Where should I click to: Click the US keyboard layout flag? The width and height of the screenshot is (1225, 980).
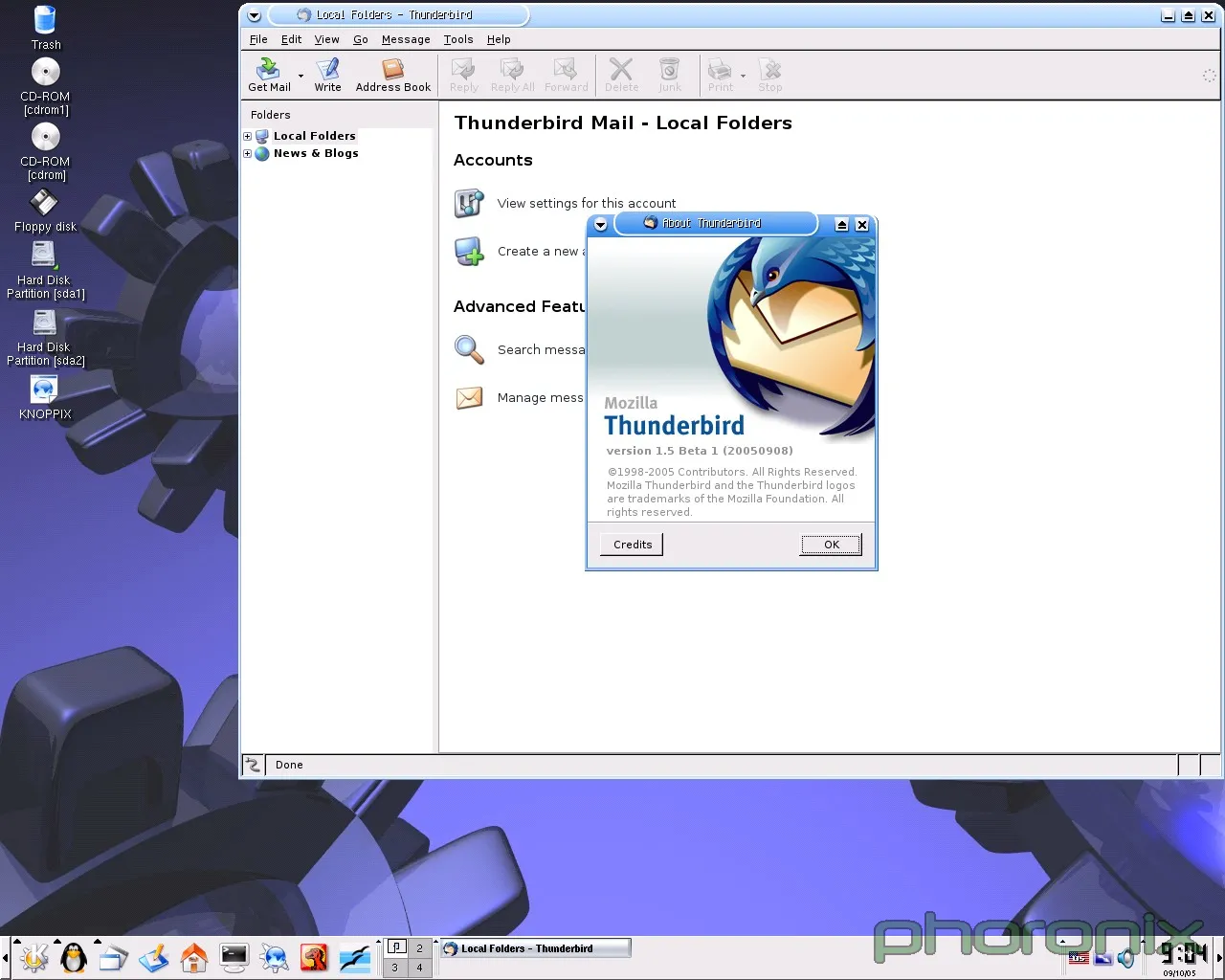tap(1079, 958)
